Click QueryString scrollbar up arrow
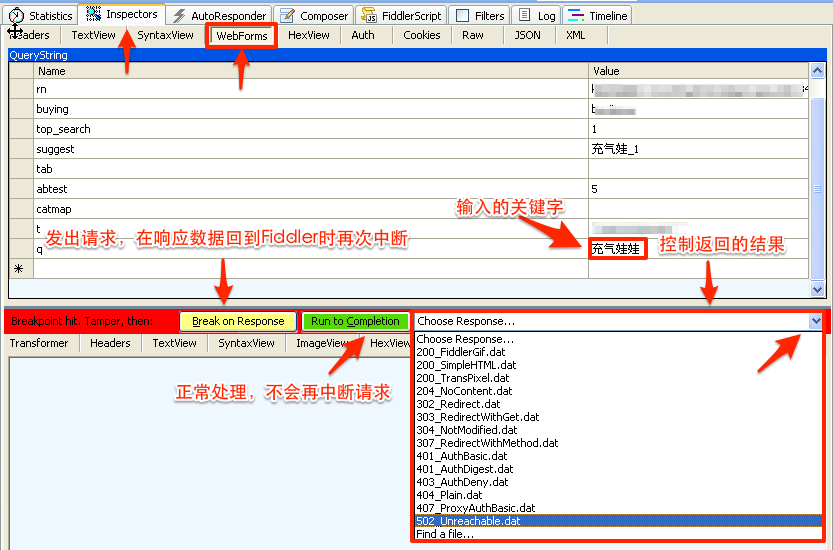Image resolution: width=833 pixels, height=550 pixels. (817, 71)
